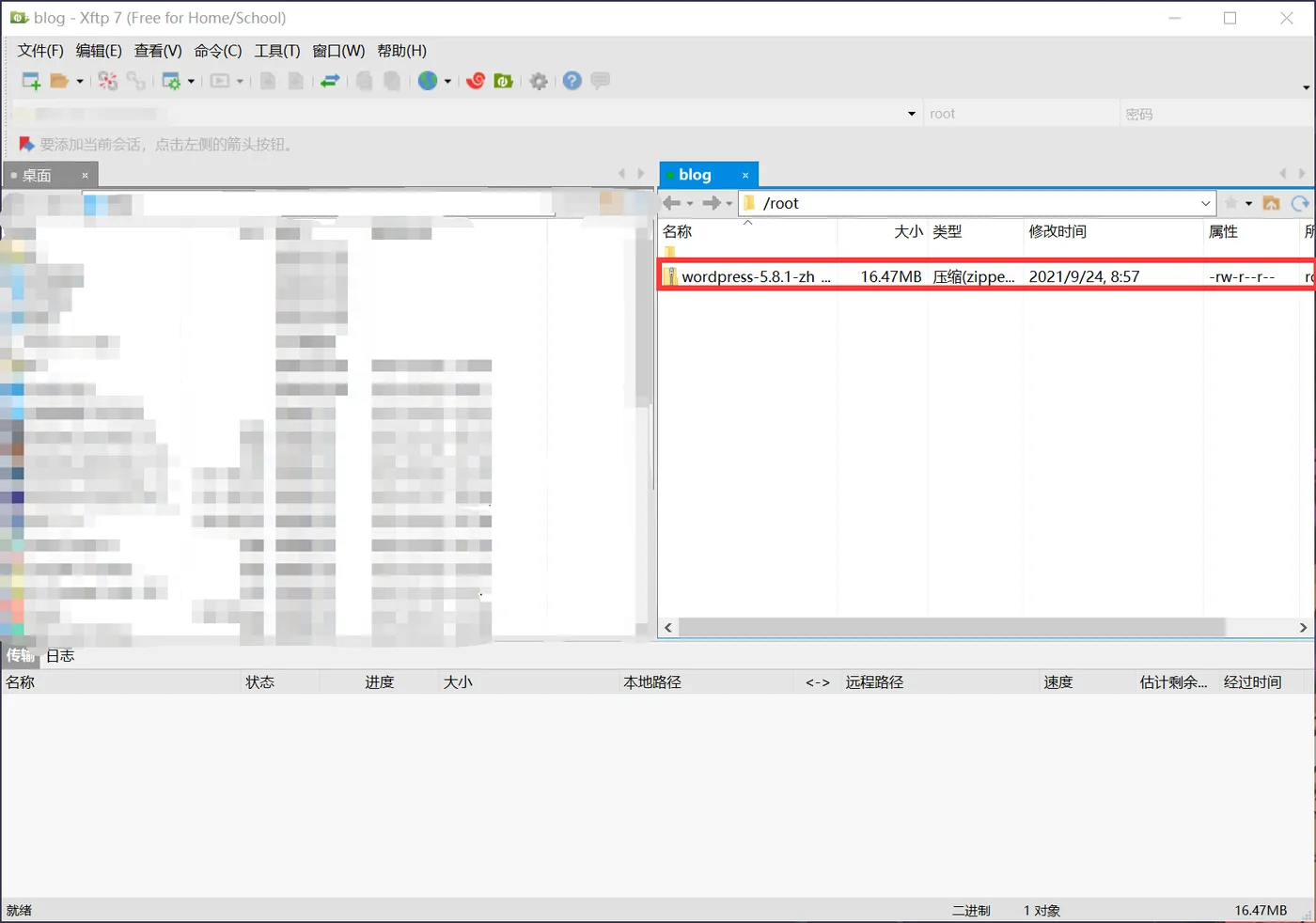Click the star bookmark icon in remote pane

tap(1231, 203)
